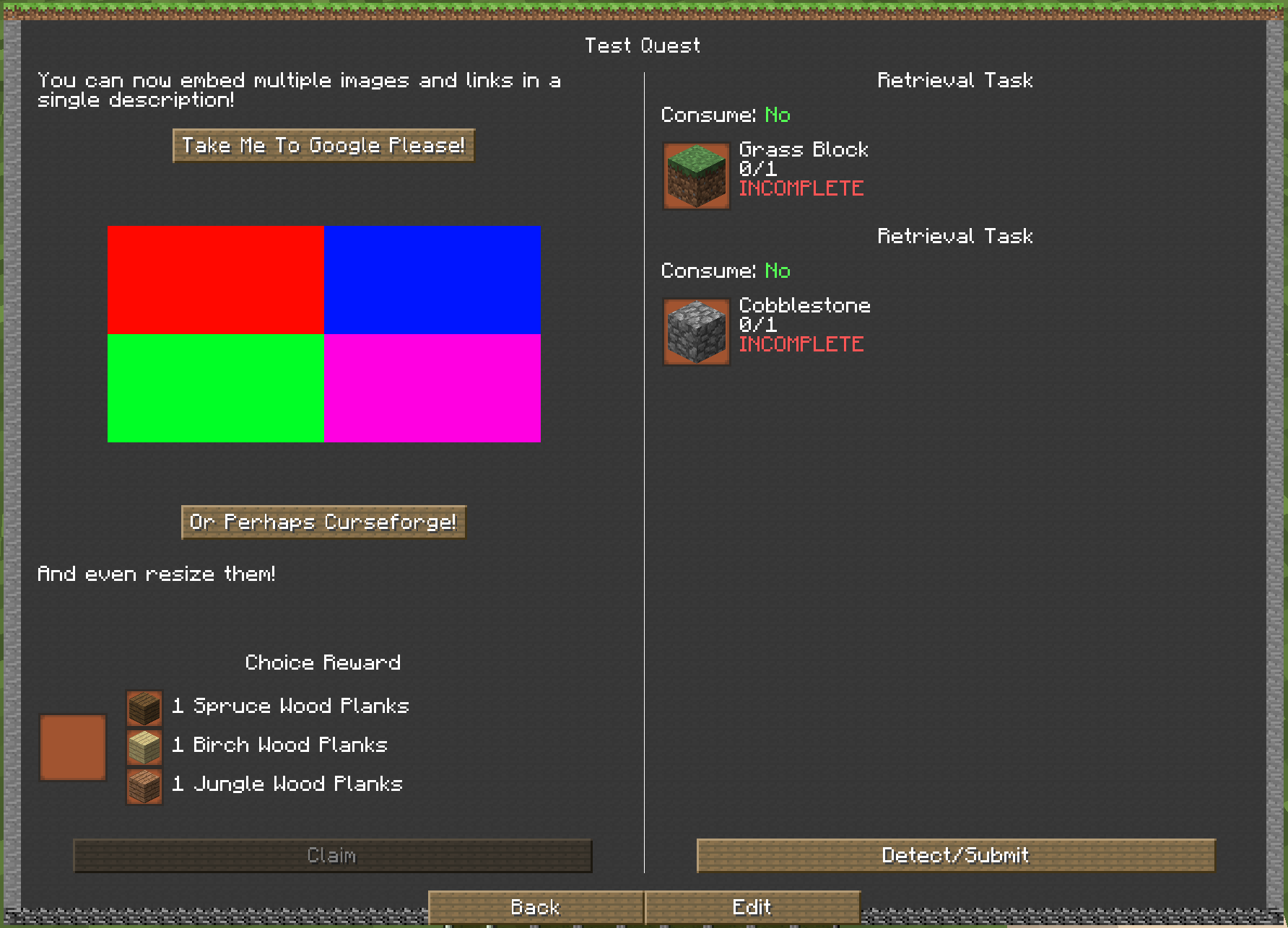Select the Jungle Wood Planks reward icon
This screenshot has width=1288, height=928.
coord(144,785)
